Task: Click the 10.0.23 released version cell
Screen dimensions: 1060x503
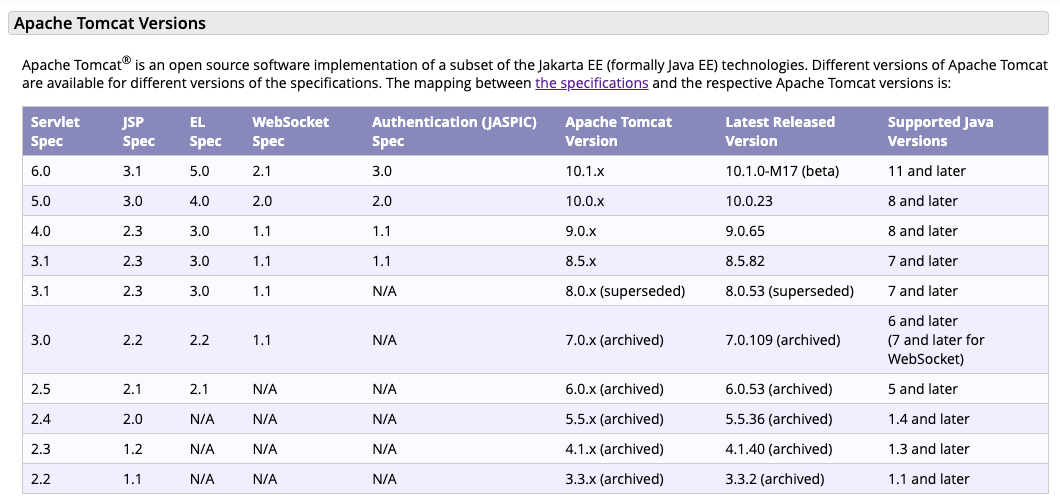Action: pyautogui.click(x=749, y=201)
